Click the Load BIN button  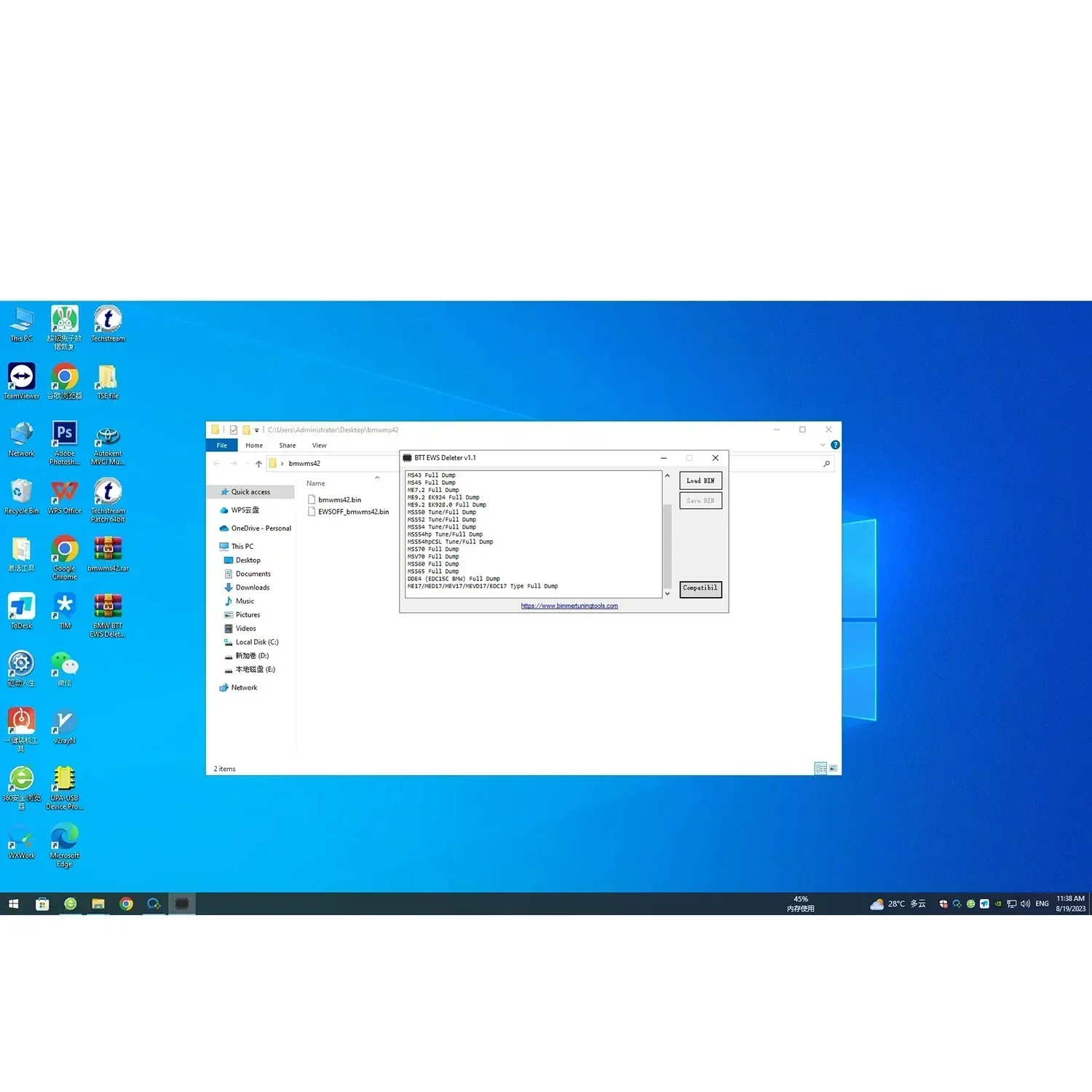click(700, 480)
